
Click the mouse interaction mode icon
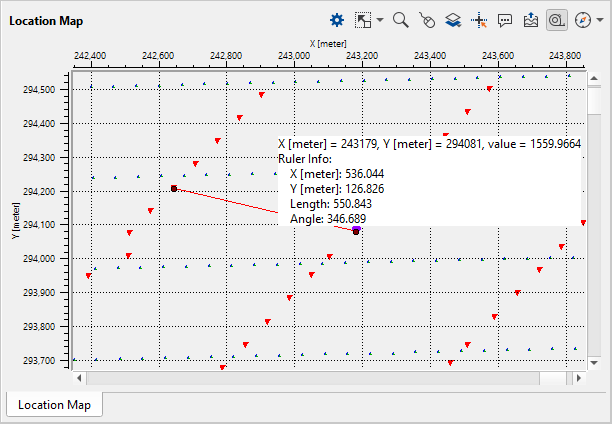(427, 20)
